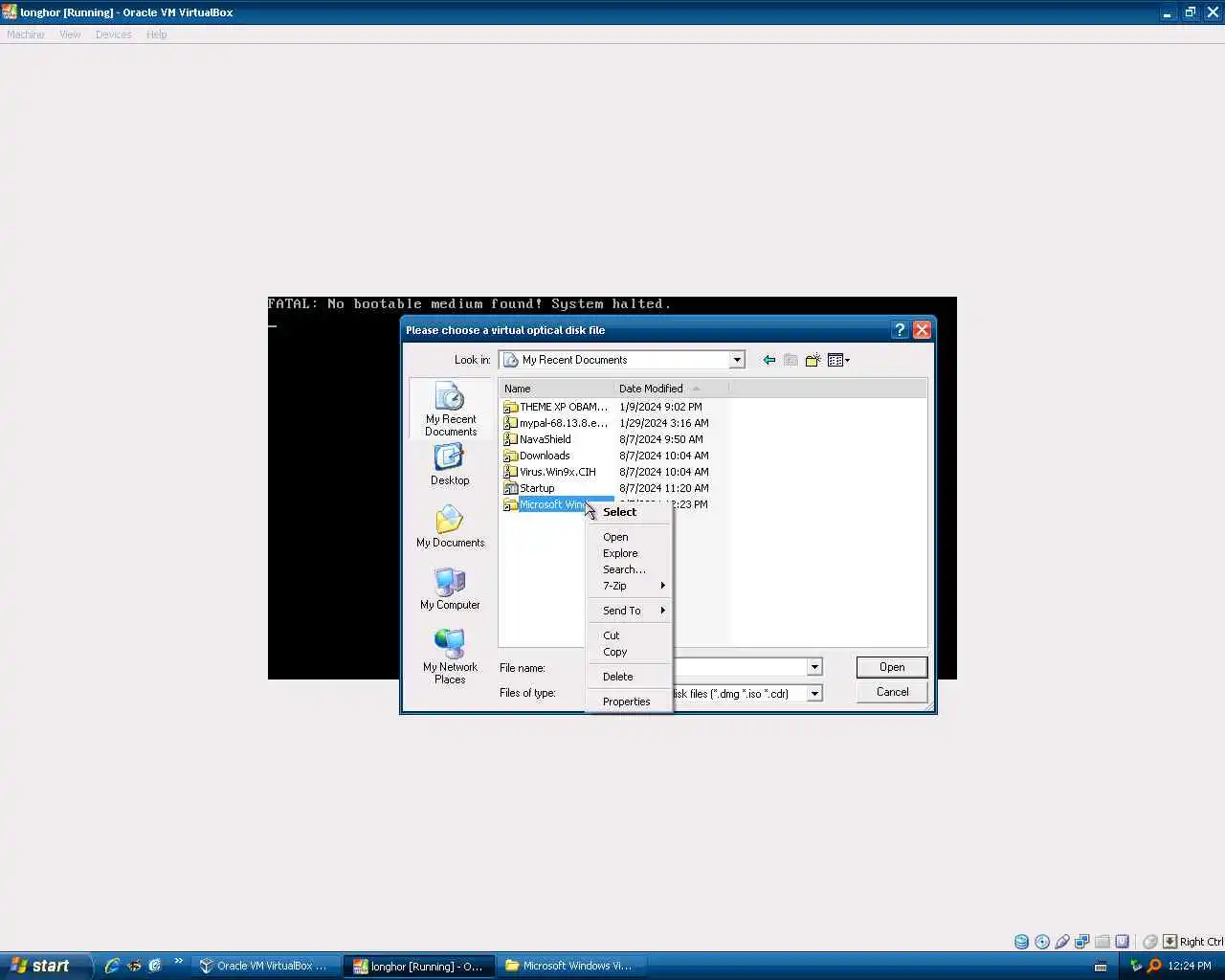Launch Internet Explorer from quick launch

pos(112,966)
